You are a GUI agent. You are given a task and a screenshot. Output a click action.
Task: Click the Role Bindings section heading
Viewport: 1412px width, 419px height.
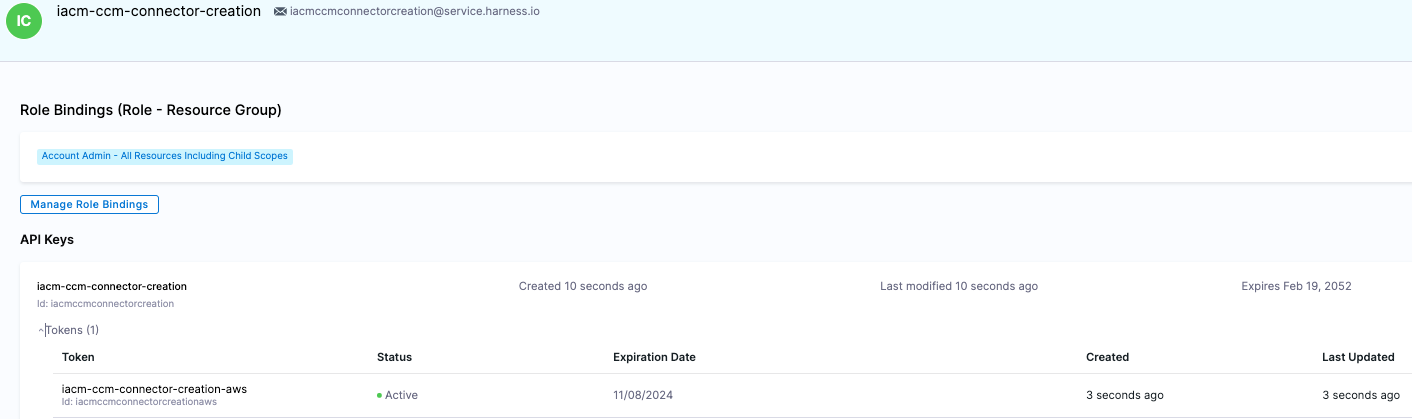point(150,110)
